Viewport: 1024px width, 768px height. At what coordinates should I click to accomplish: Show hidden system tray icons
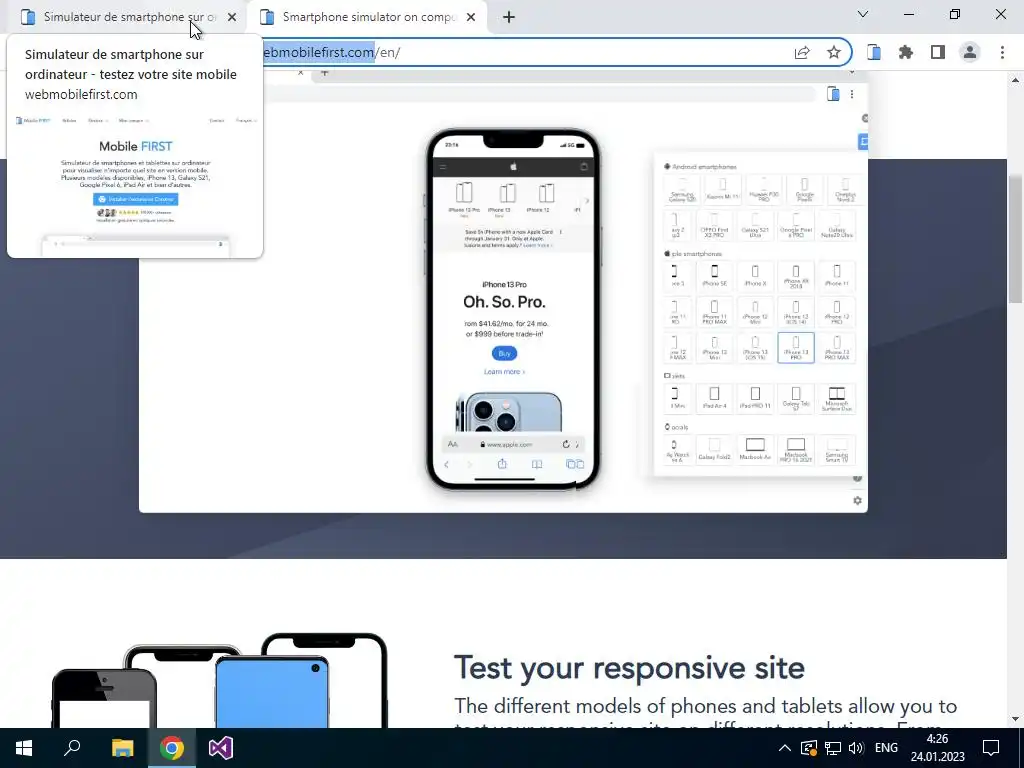click(785, 748)
